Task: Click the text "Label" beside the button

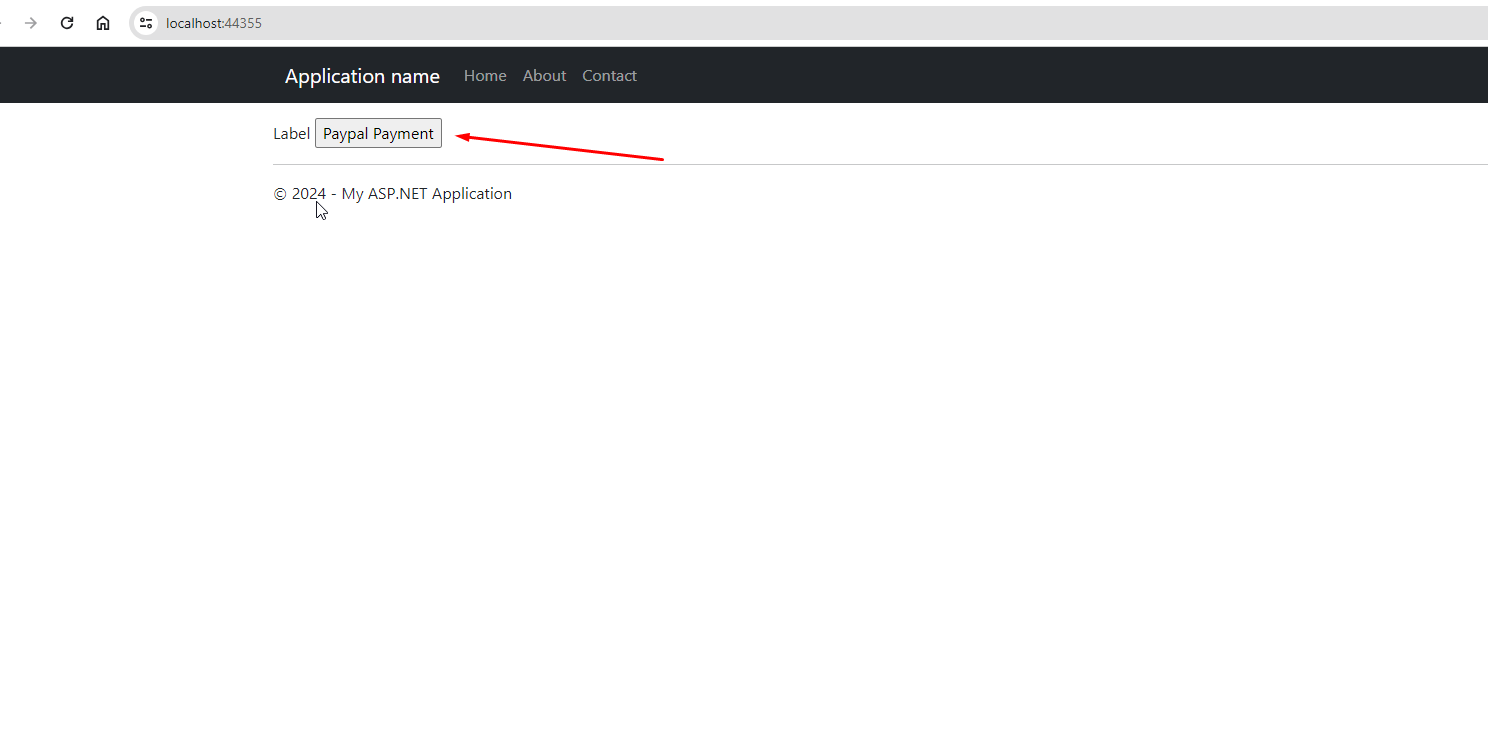Action: 292,134
